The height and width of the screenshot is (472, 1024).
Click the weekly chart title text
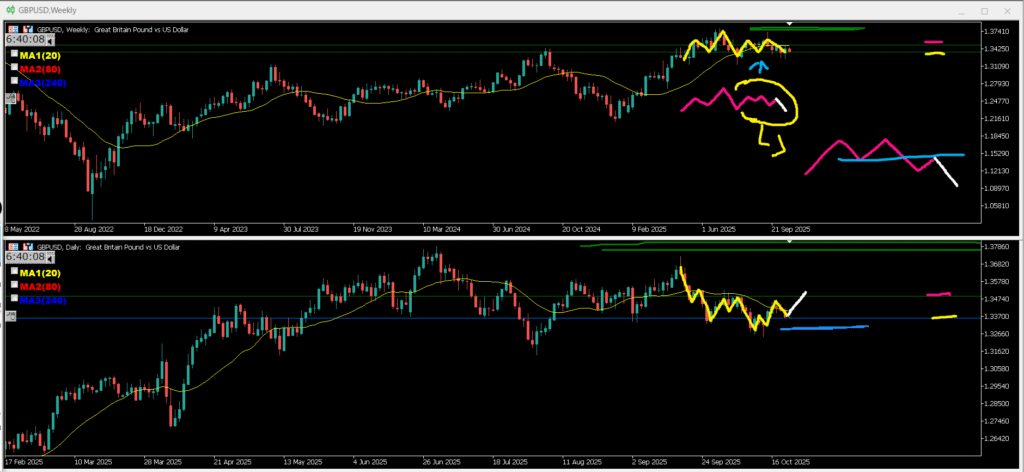[110, 30]
